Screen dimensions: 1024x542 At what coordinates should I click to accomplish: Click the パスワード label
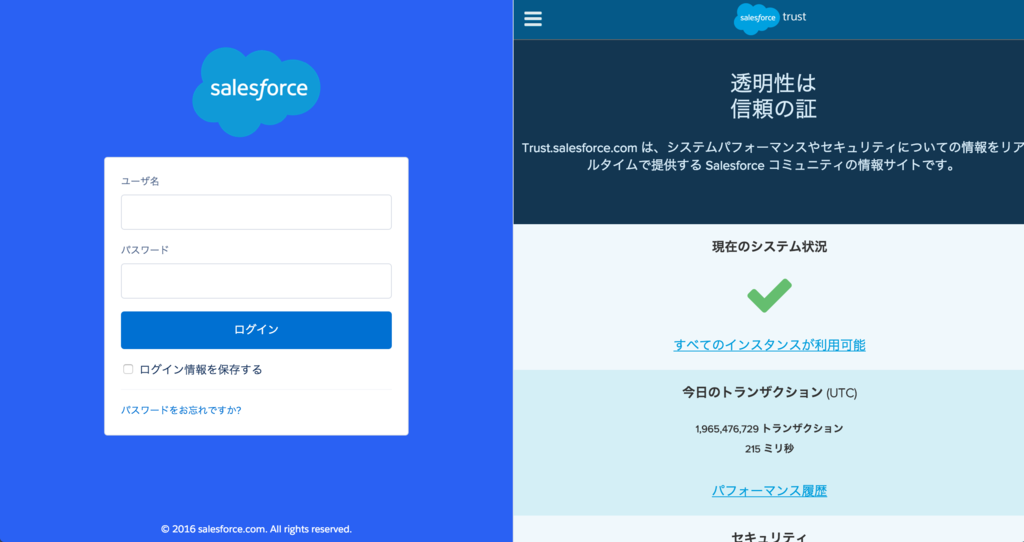pyautogui.click(x=144, y=249)
